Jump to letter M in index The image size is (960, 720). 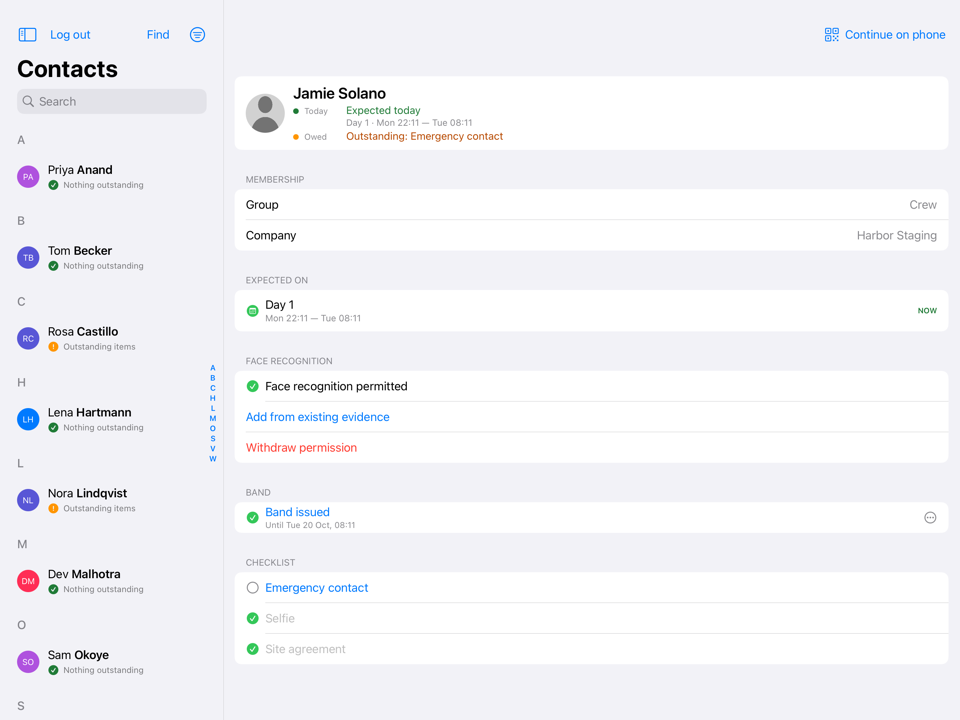click(x=212, y=418)
